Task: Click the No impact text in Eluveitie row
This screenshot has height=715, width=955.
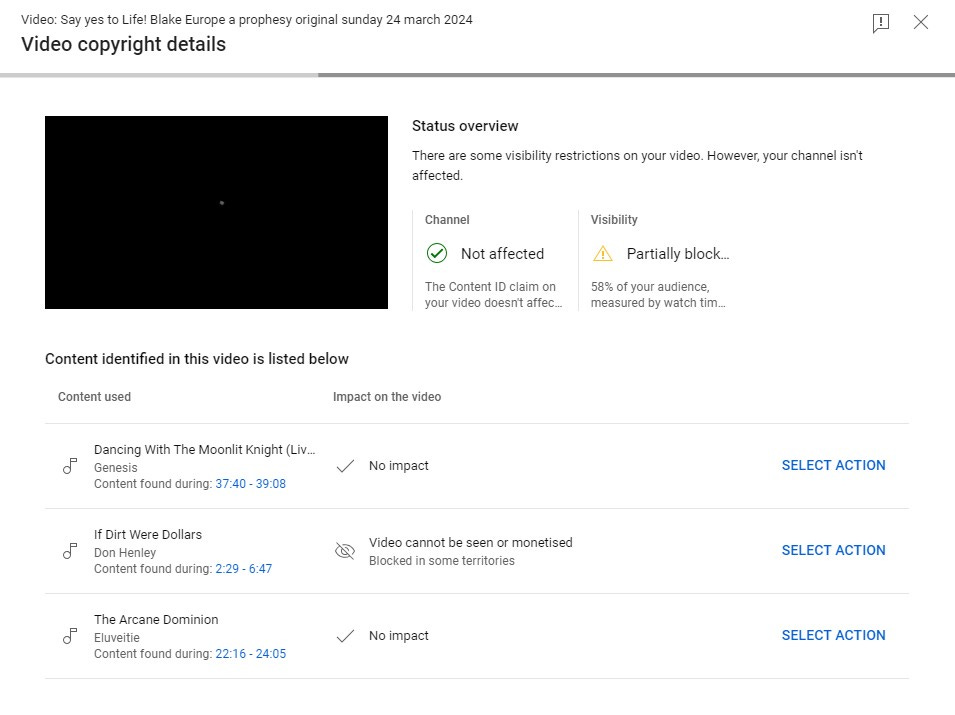Action: (x=399, y=636)
